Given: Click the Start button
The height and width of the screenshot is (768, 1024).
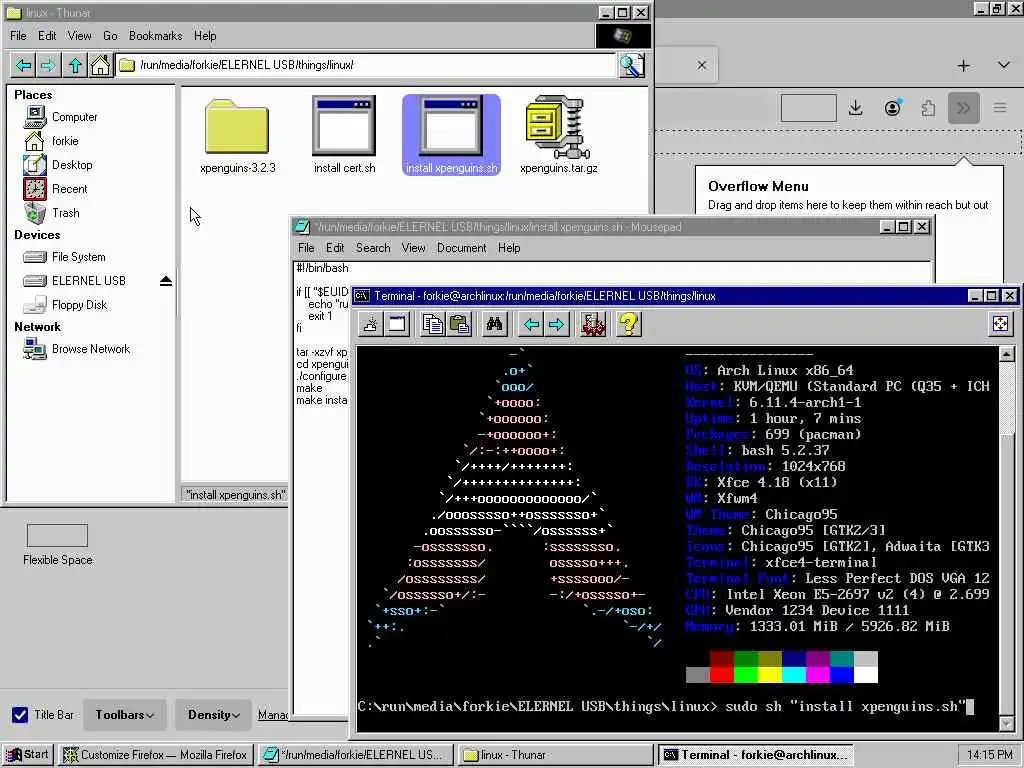Looking at the screenshot, I should coord(27,755).
